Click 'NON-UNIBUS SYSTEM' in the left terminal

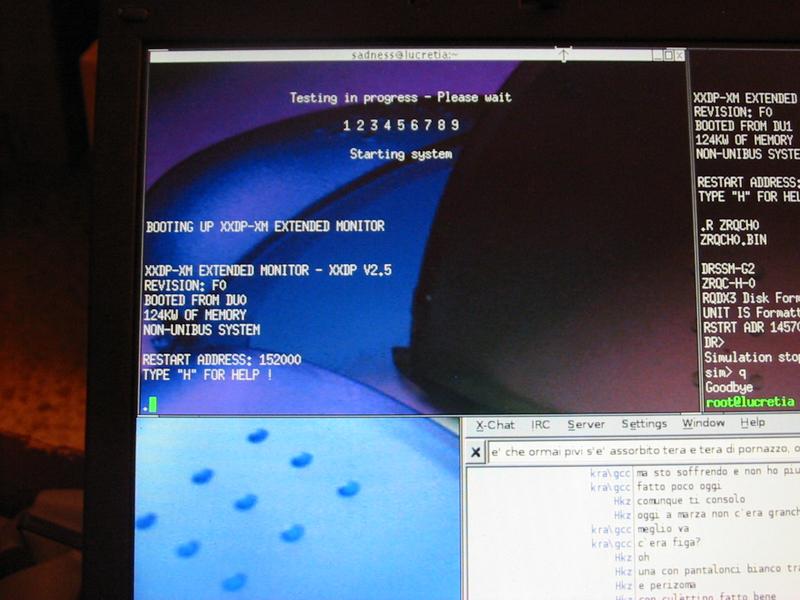click(x=202, y=330)
